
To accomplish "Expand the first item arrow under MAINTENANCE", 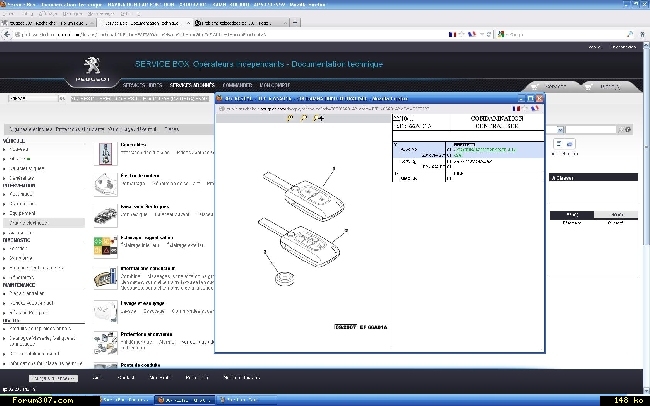I will pos(5,294).
